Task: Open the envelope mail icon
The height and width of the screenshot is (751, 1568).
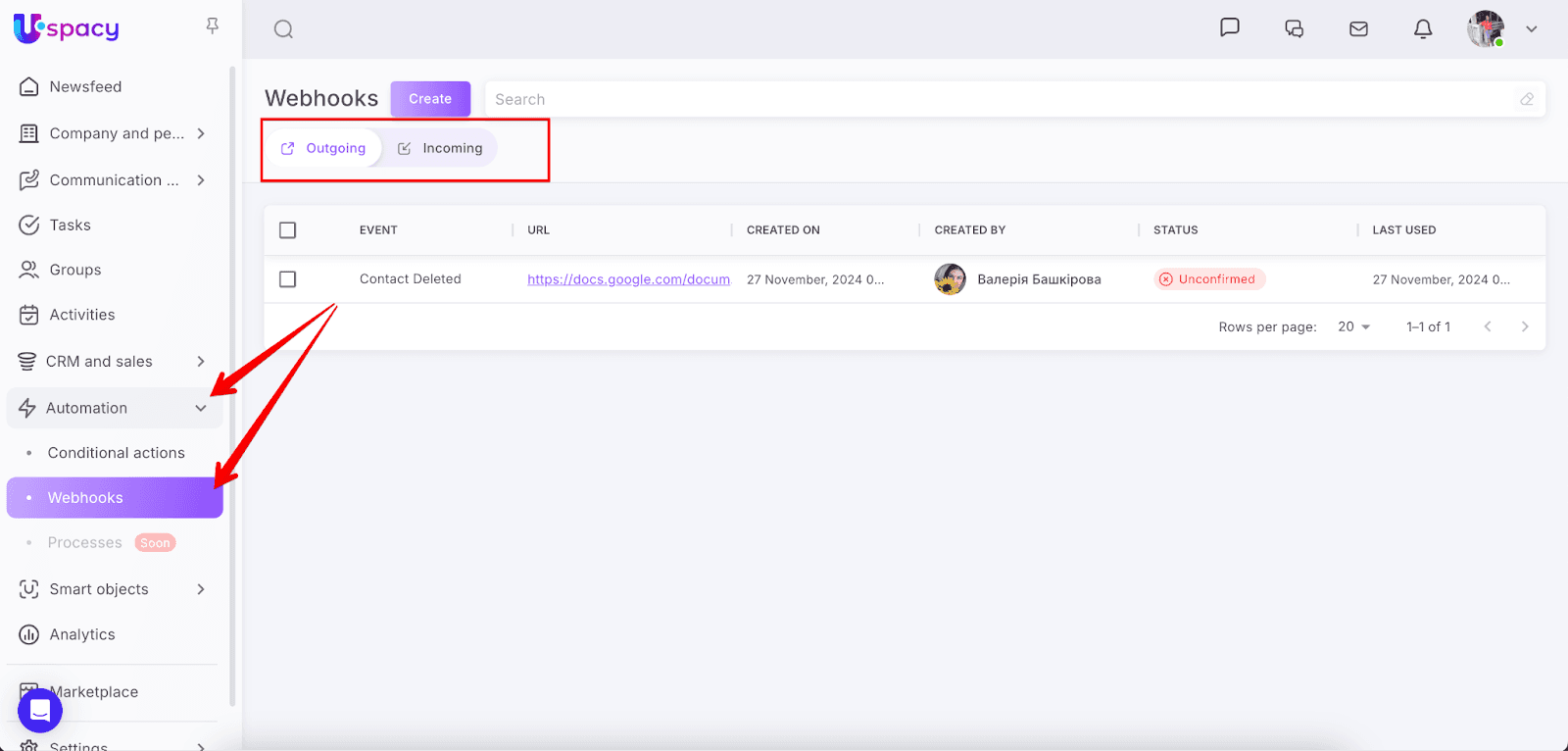Action: pyautogui.click(x=1358, y=29)
